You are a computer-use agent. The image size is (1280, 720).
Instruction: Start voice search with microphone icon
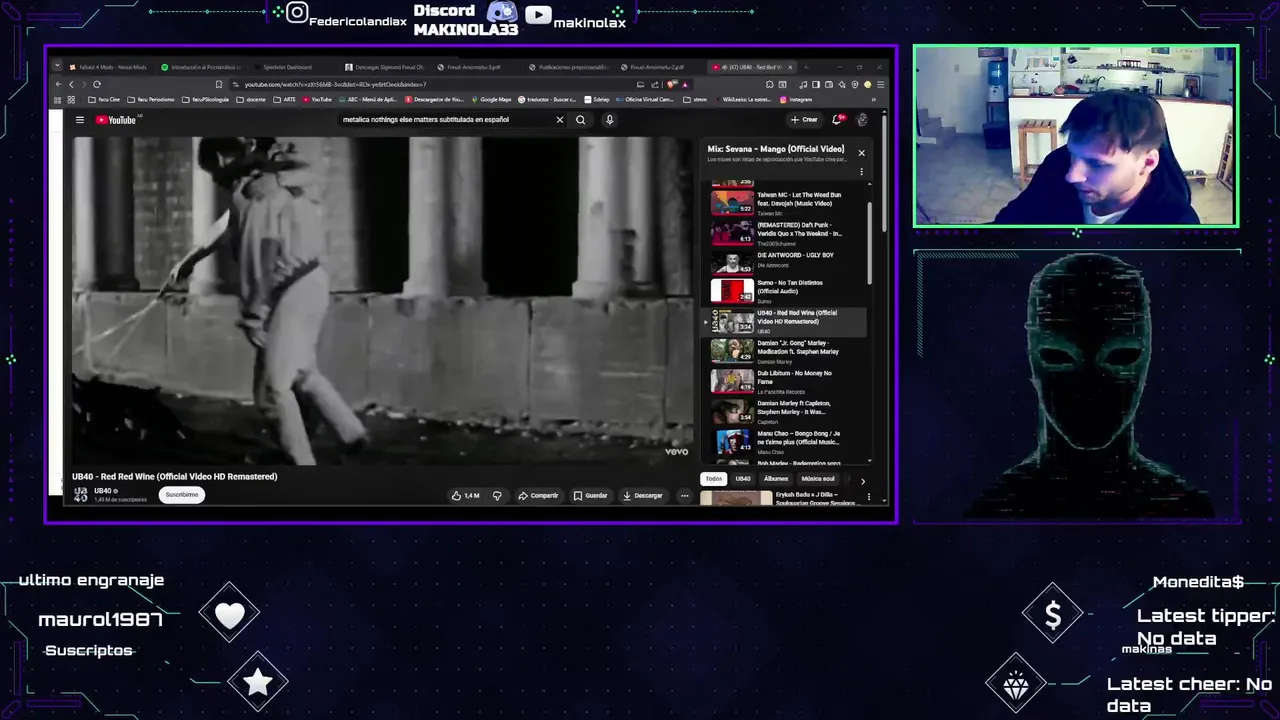coord(609,120)
